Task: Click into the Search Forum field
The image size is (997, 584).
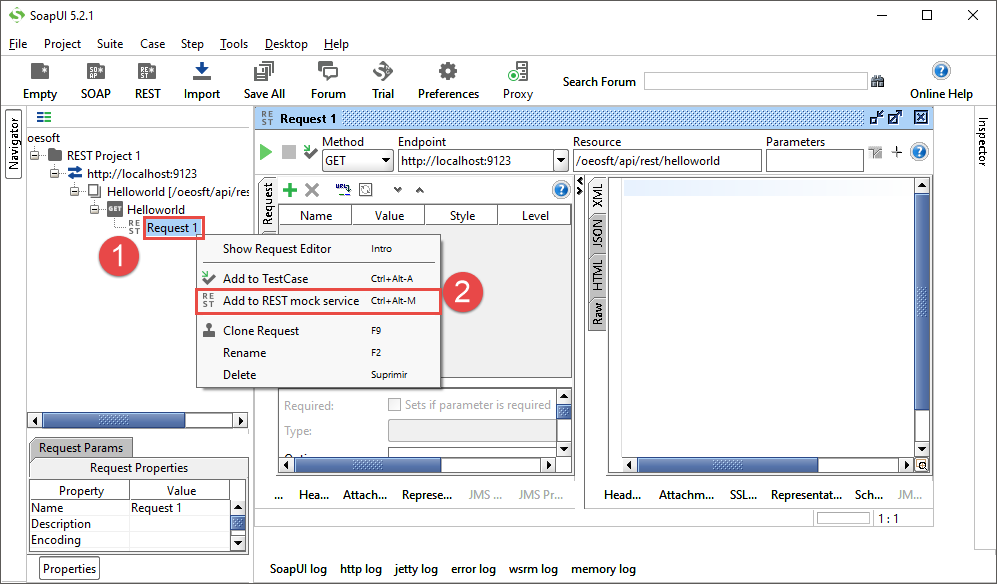Action: (x=755, y=81)
